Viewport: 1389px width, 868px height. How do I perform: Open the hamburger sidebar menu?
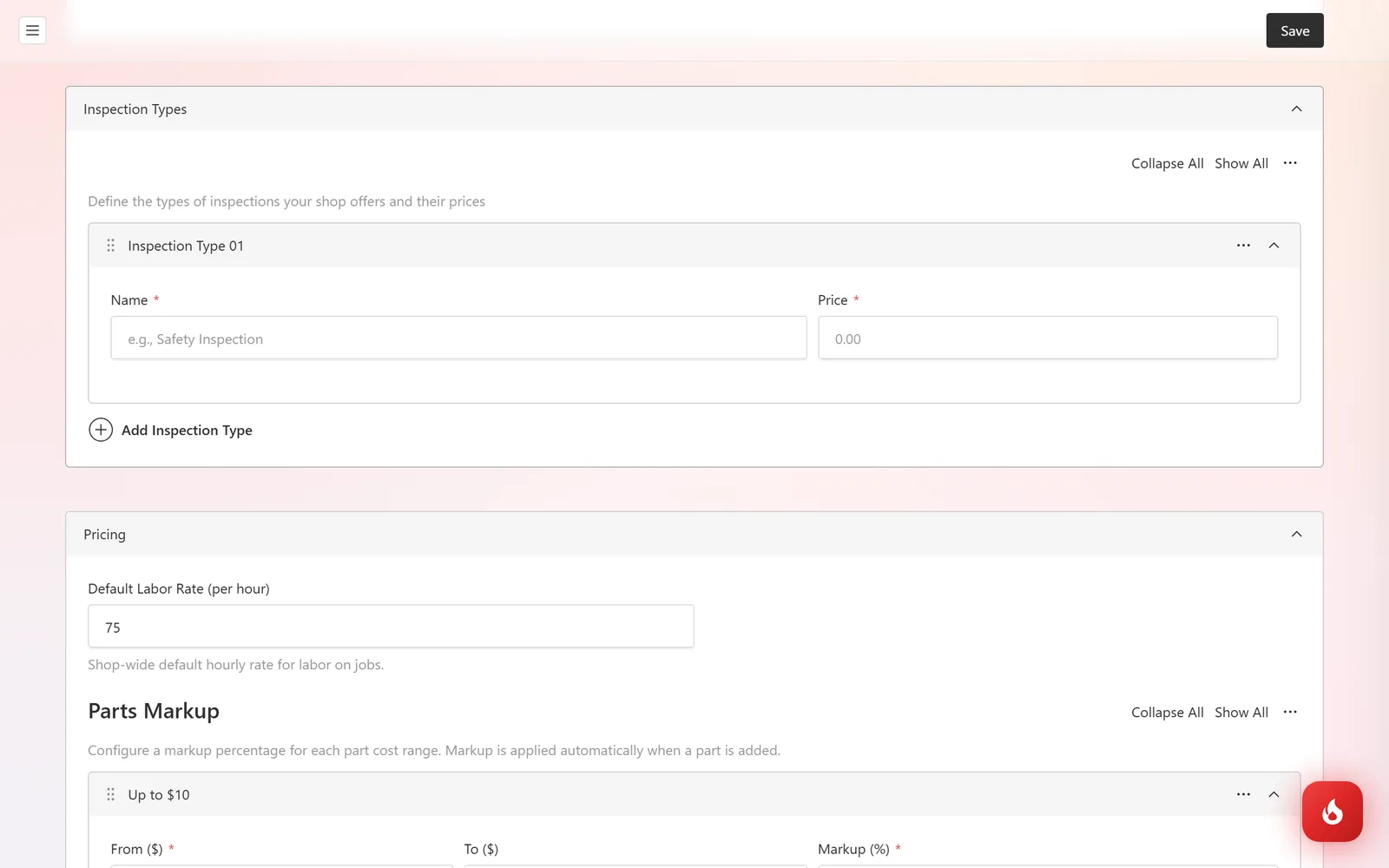32,30
